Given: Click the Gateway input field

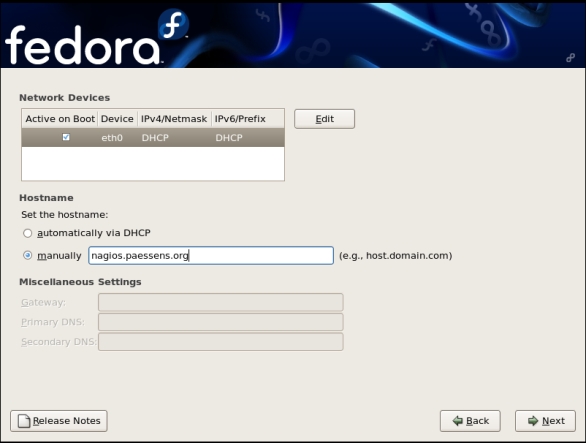Looking at the screenshot, I should point(220,302).
